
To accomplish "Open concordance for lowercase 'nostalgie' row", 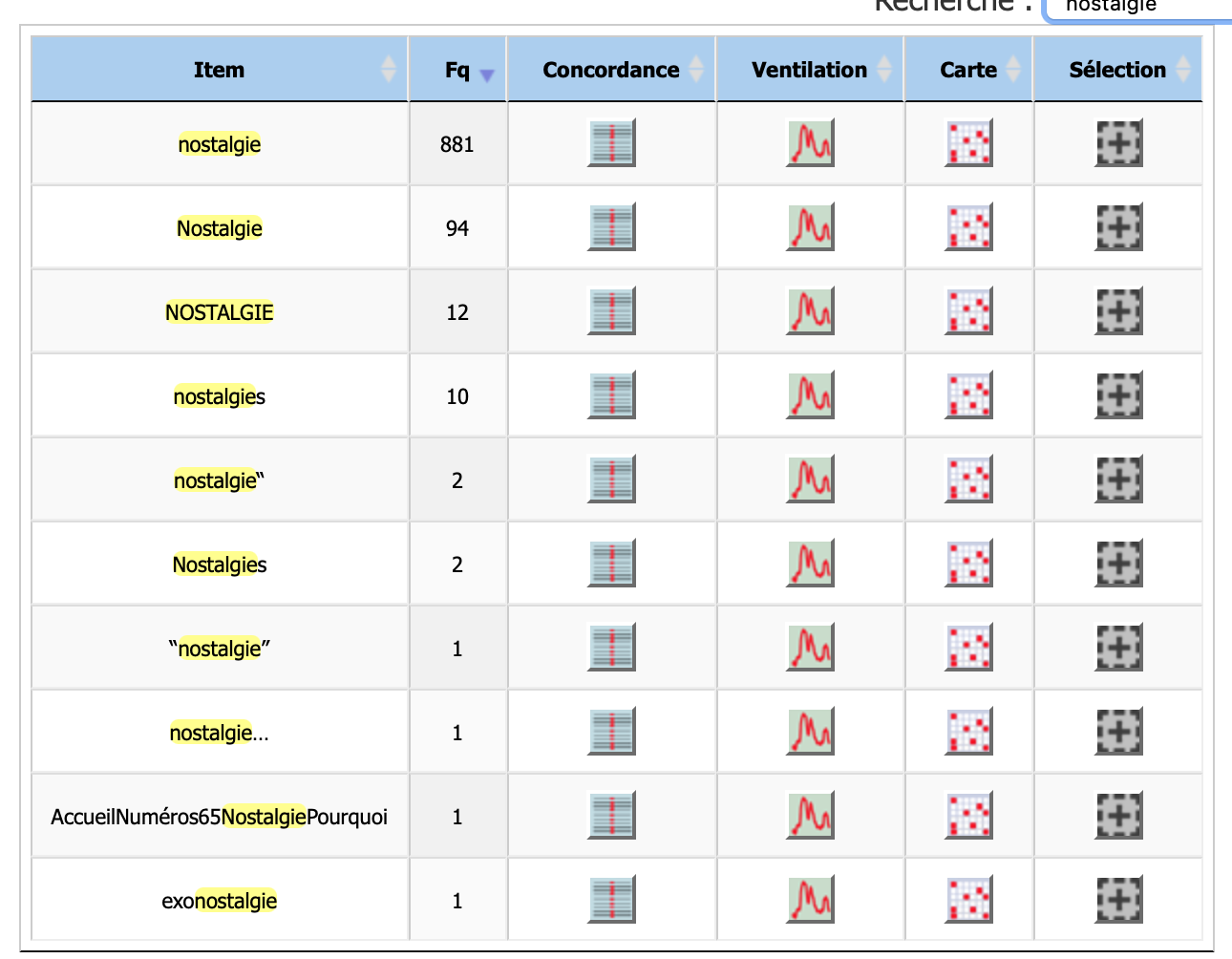I will 611,143.
